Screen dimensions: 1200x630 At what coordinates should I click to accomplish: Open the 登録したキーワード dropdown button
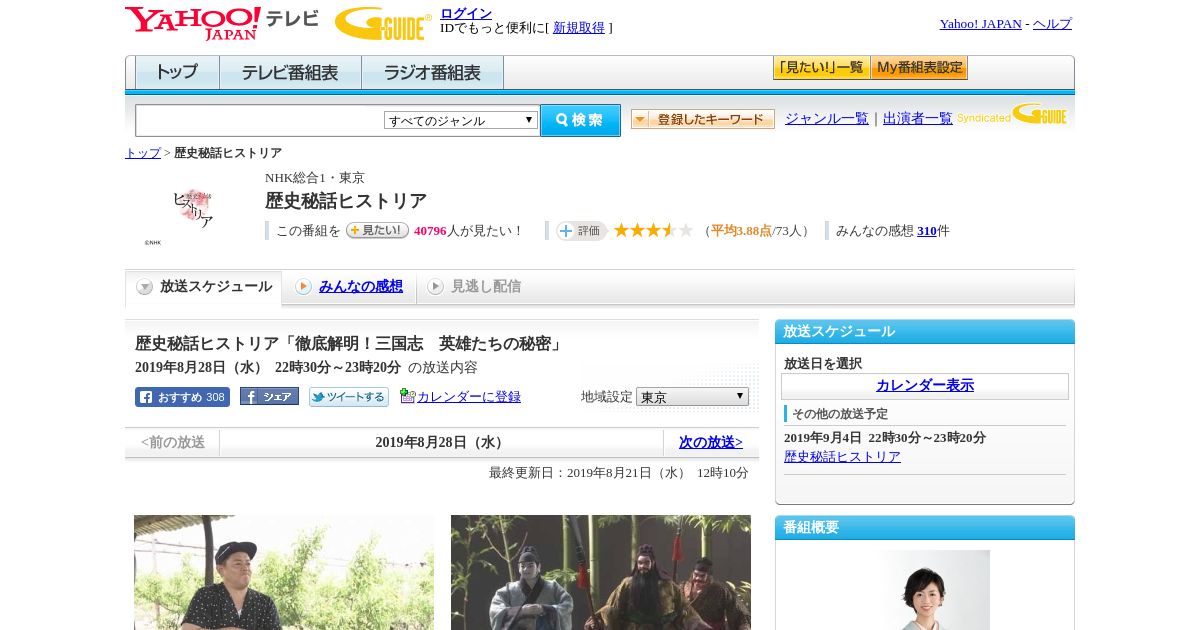(x=703, y=119)
